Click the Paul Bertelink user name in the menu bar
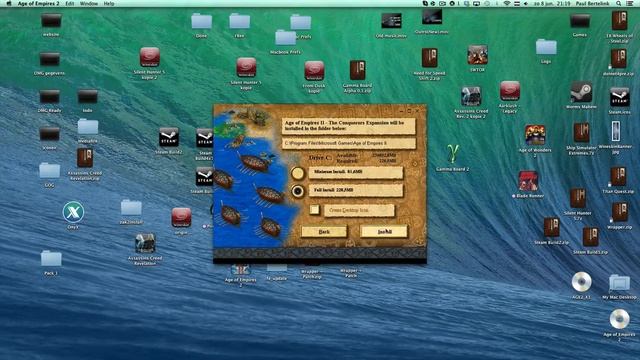The image size is (640, 360). click(x=592, y=3)
